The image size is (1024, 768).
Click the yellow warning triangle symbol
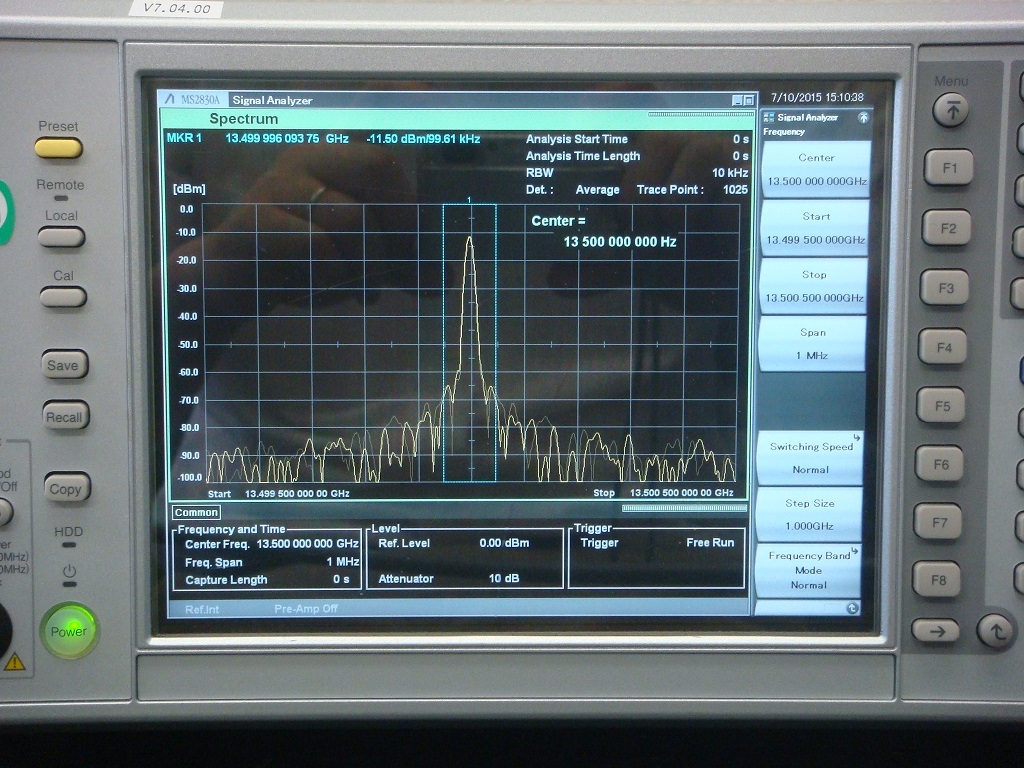coord(14,662)
